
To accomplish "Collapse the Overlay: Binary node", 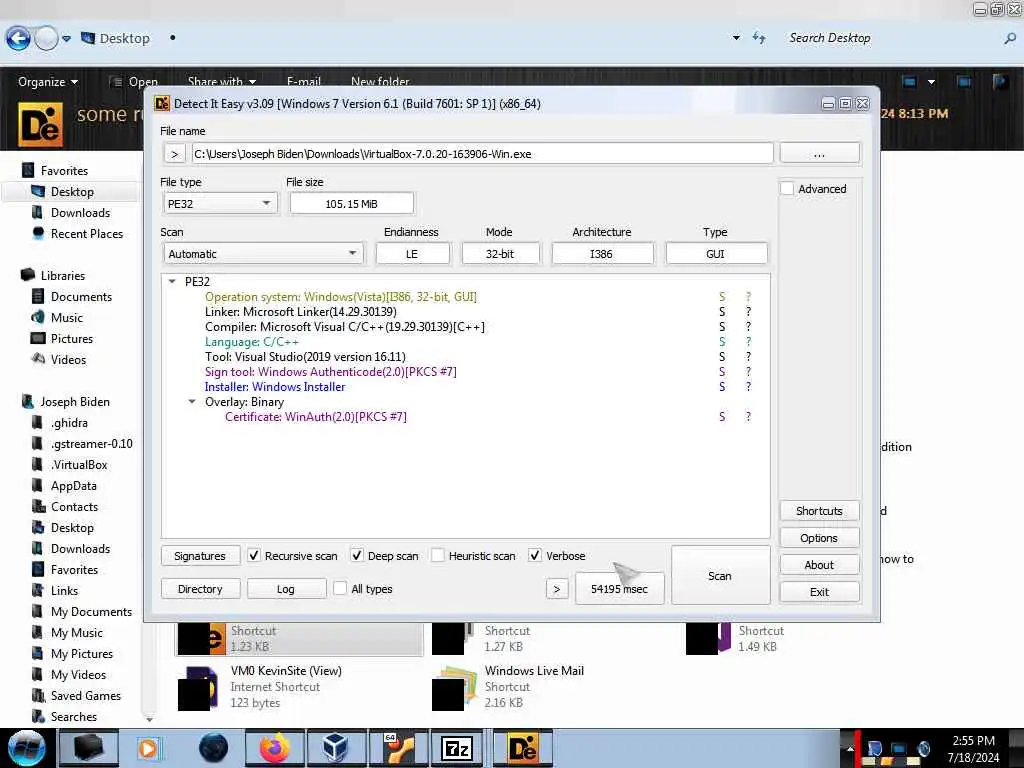I will pyautogui.click(x=192, y=402).
